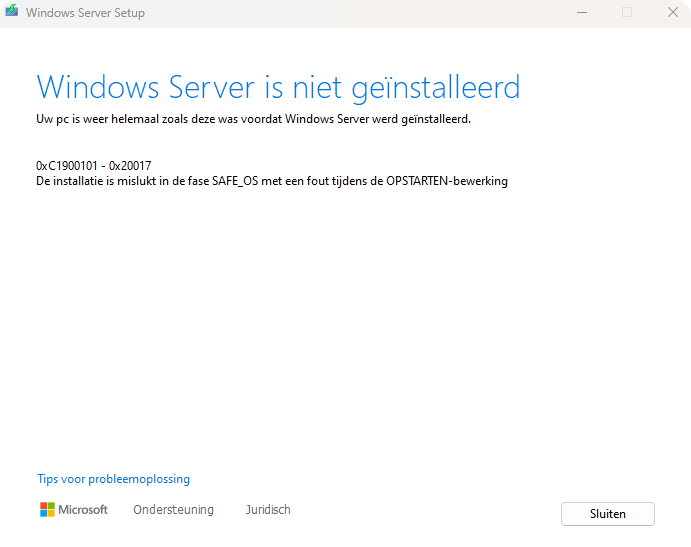Minimize the Setup window

tap(582, 13)
